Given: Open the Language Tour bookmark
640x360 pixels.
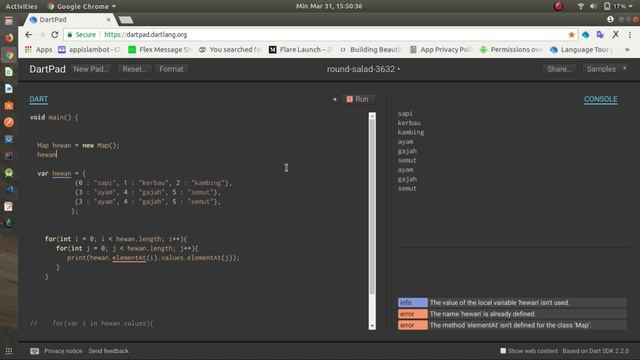Looking at the screenshot, I should (x=581, y=49).
